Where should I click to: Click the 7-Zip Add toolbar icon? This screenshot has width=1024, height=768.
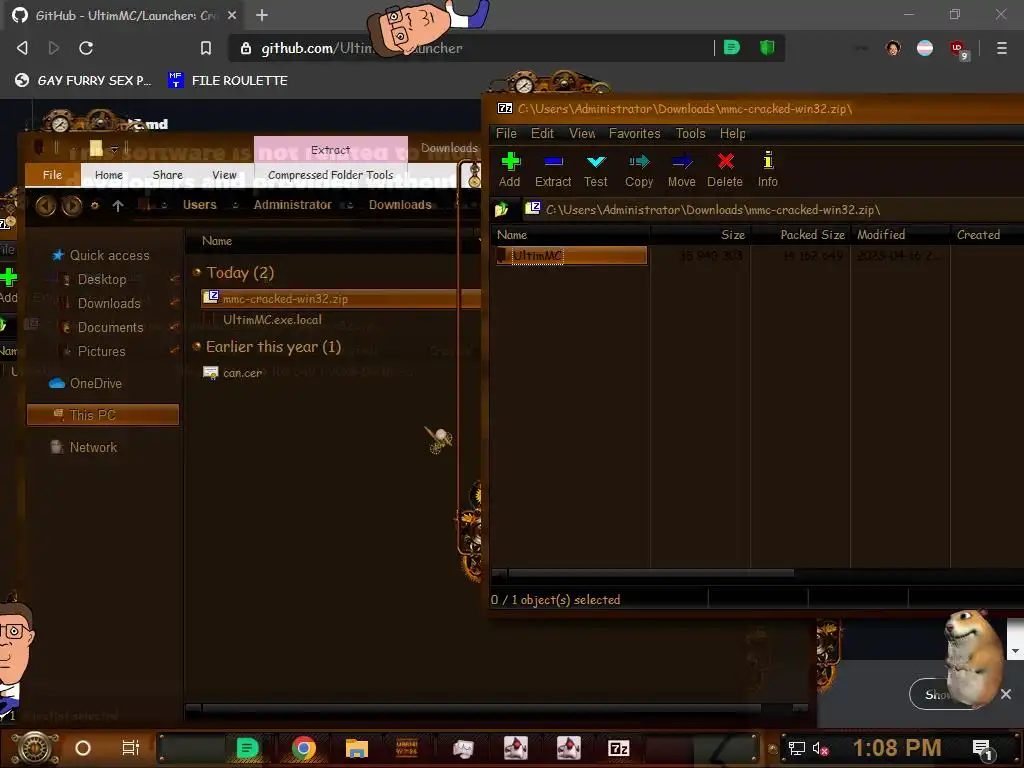(x=510, y=161)
